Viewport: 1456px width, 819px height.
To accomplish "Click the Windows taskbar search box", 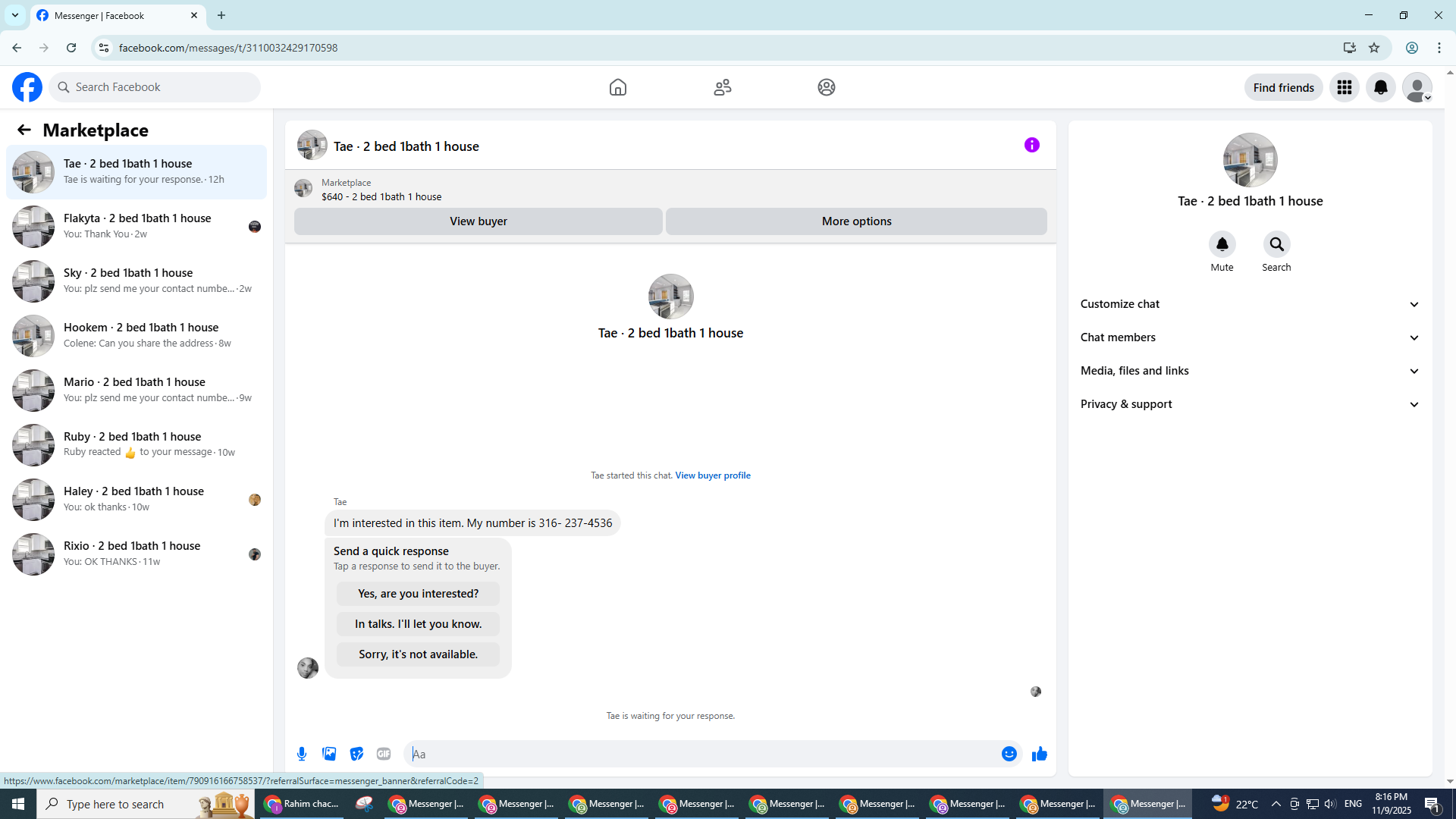I will 146,804.
